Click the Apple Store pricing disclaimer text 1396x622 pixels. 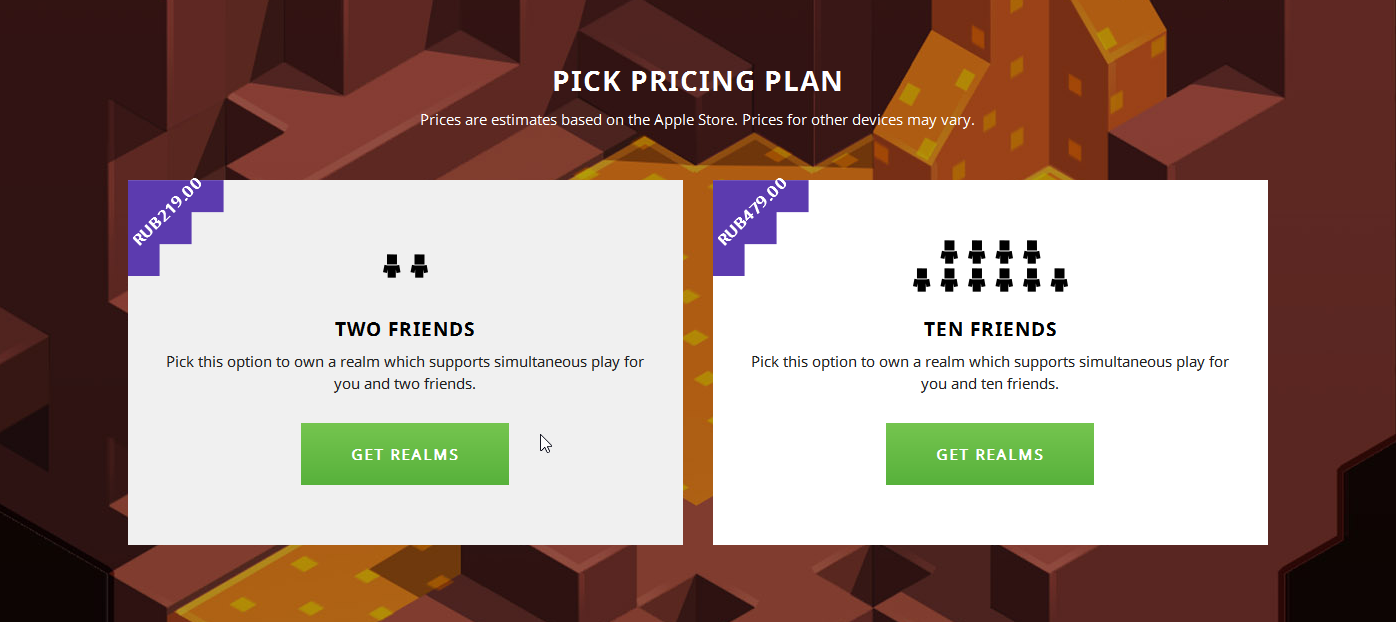pos(697,119)
